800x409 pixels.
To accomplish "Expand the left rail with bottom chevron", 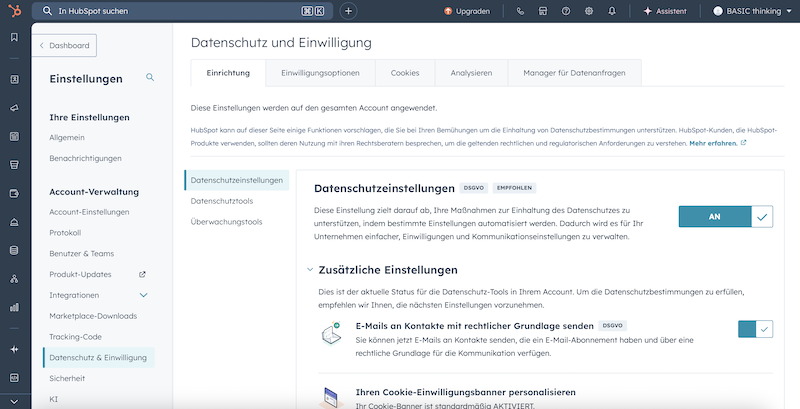I will point(14,401).
